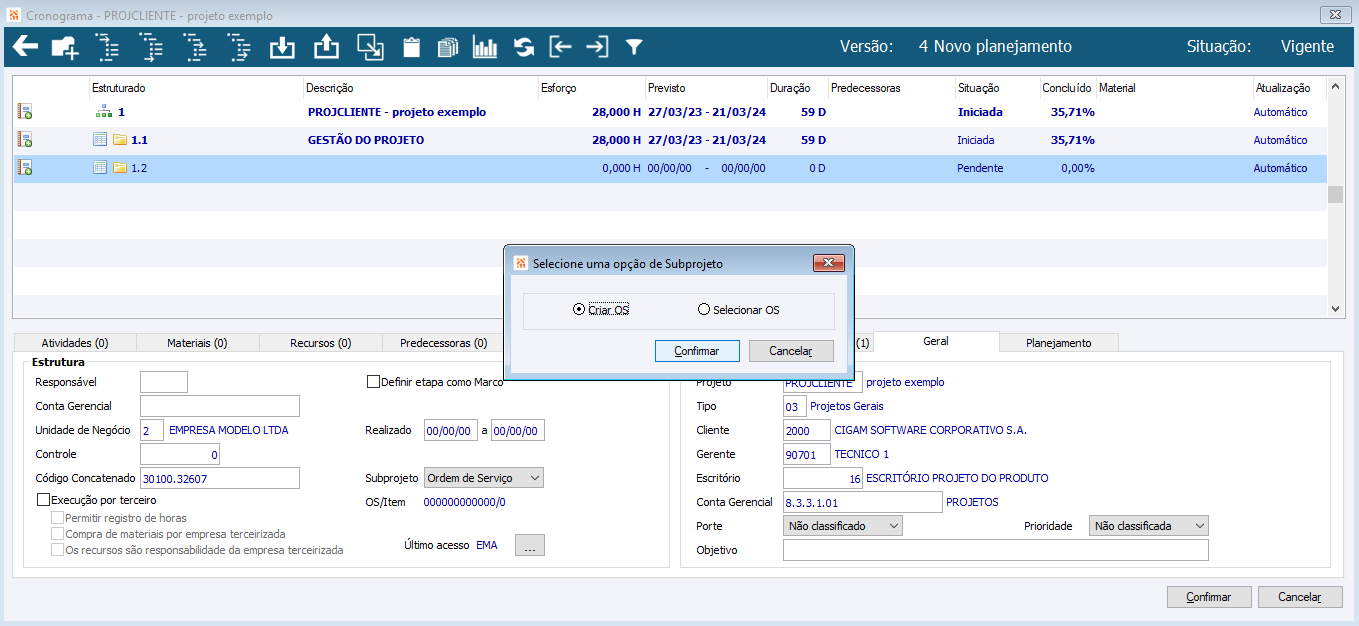
Task: Click the refresh circular arrows icon
Action: pos(524,47)
